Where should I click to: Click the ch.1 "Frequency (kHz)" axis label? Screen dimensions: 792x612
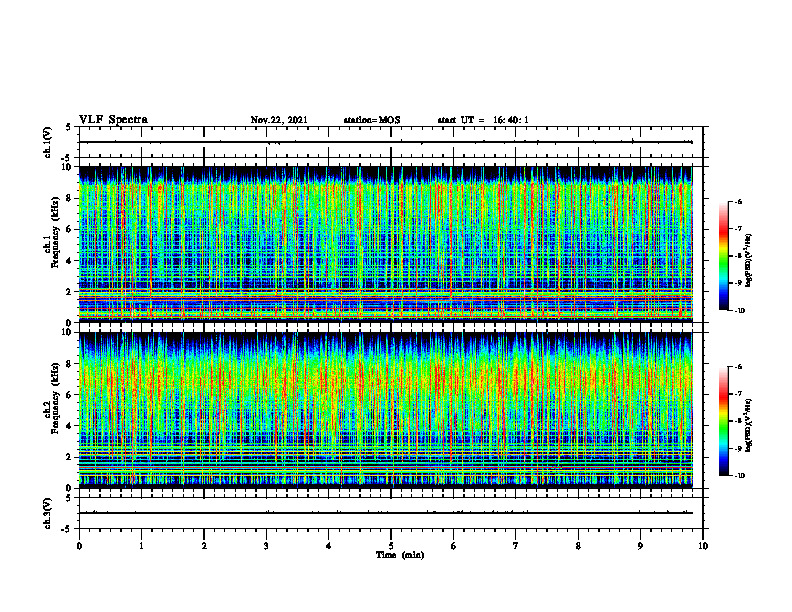click(x=55, y=233)
